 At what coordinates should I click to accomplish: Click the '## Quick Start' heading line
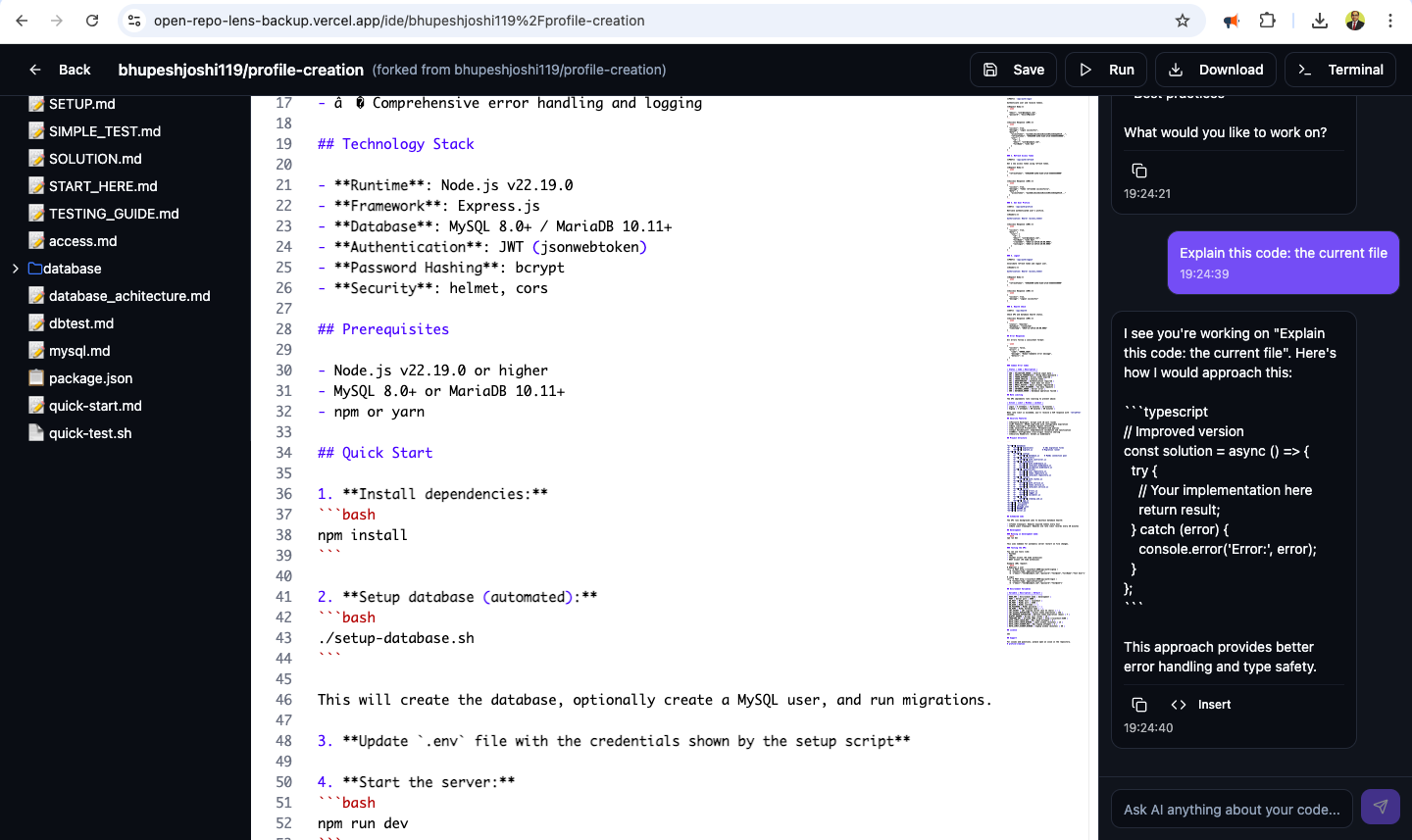[375, 453]
